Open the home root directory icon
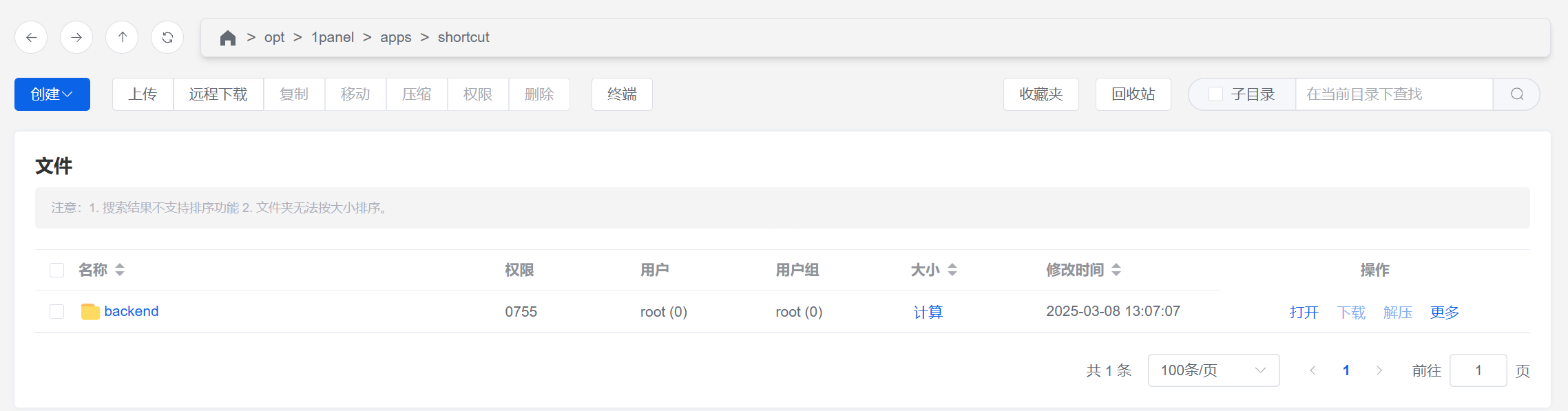The image size is (1568, 411). pyautogui.click(x=228, y=38)
